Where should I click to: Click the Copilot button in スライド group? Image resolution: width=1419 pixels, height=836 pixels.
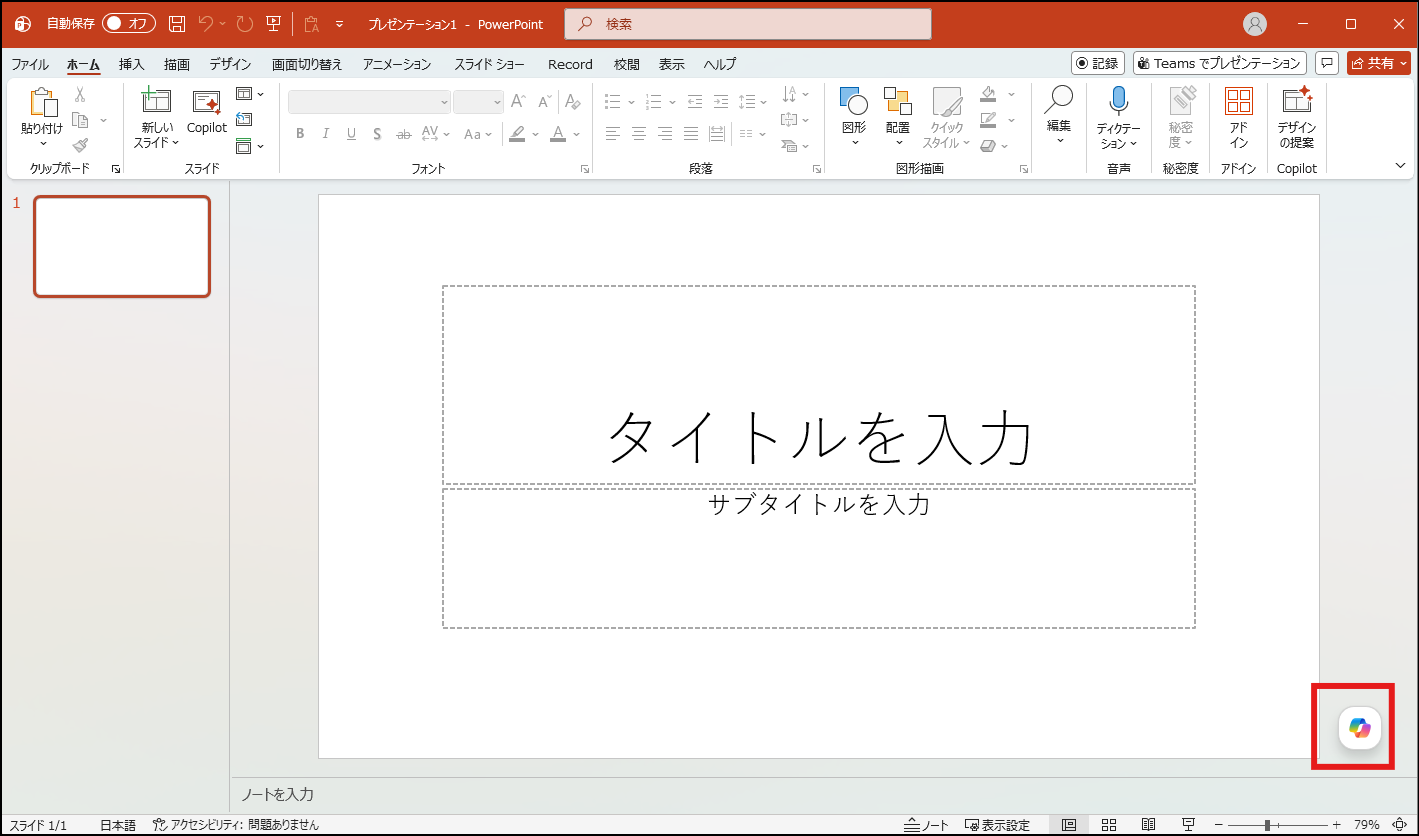coord(207,111)
